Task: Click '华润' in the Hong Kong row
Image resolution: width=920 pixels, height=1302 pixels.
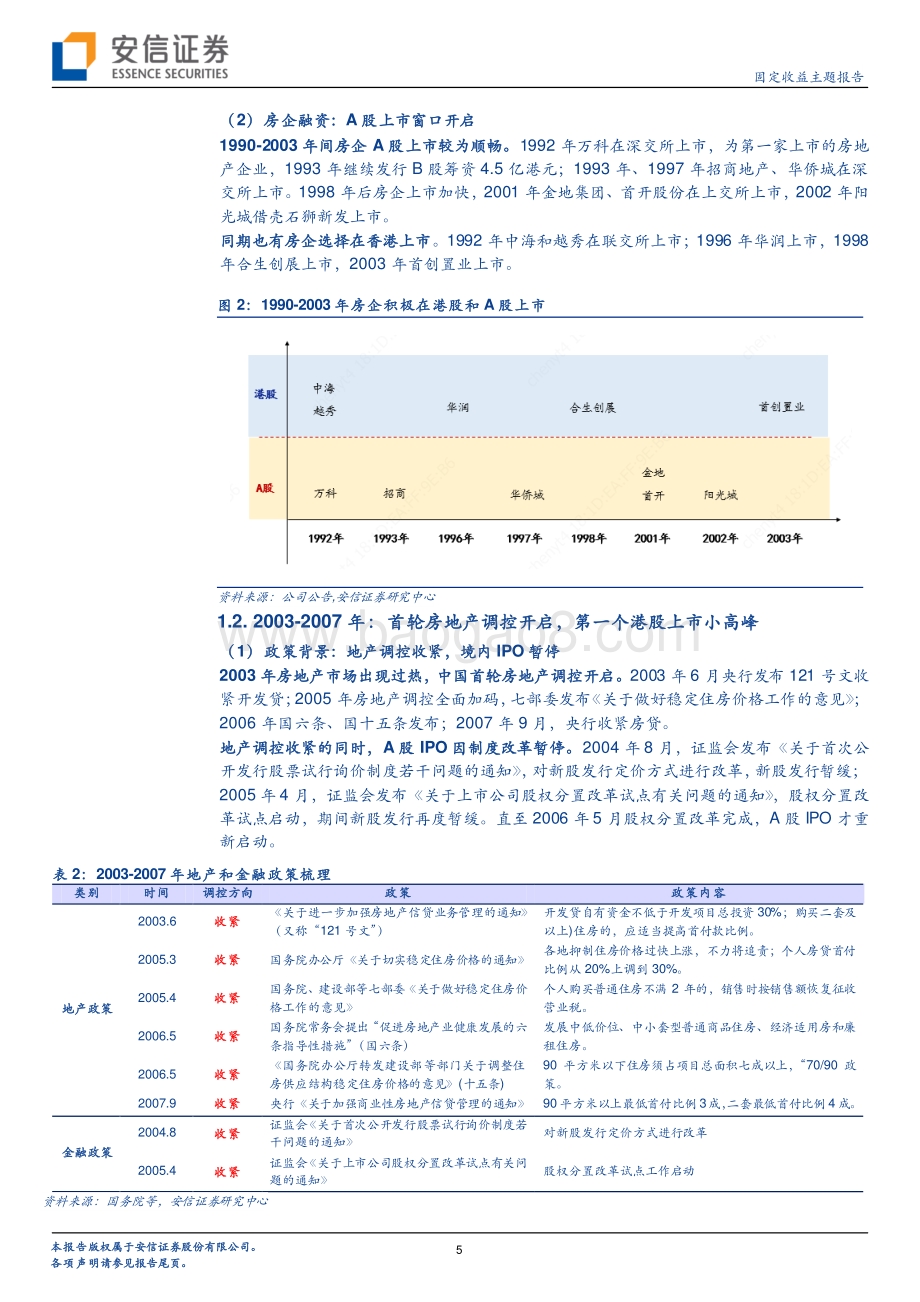Action: [x=458, y=407]
